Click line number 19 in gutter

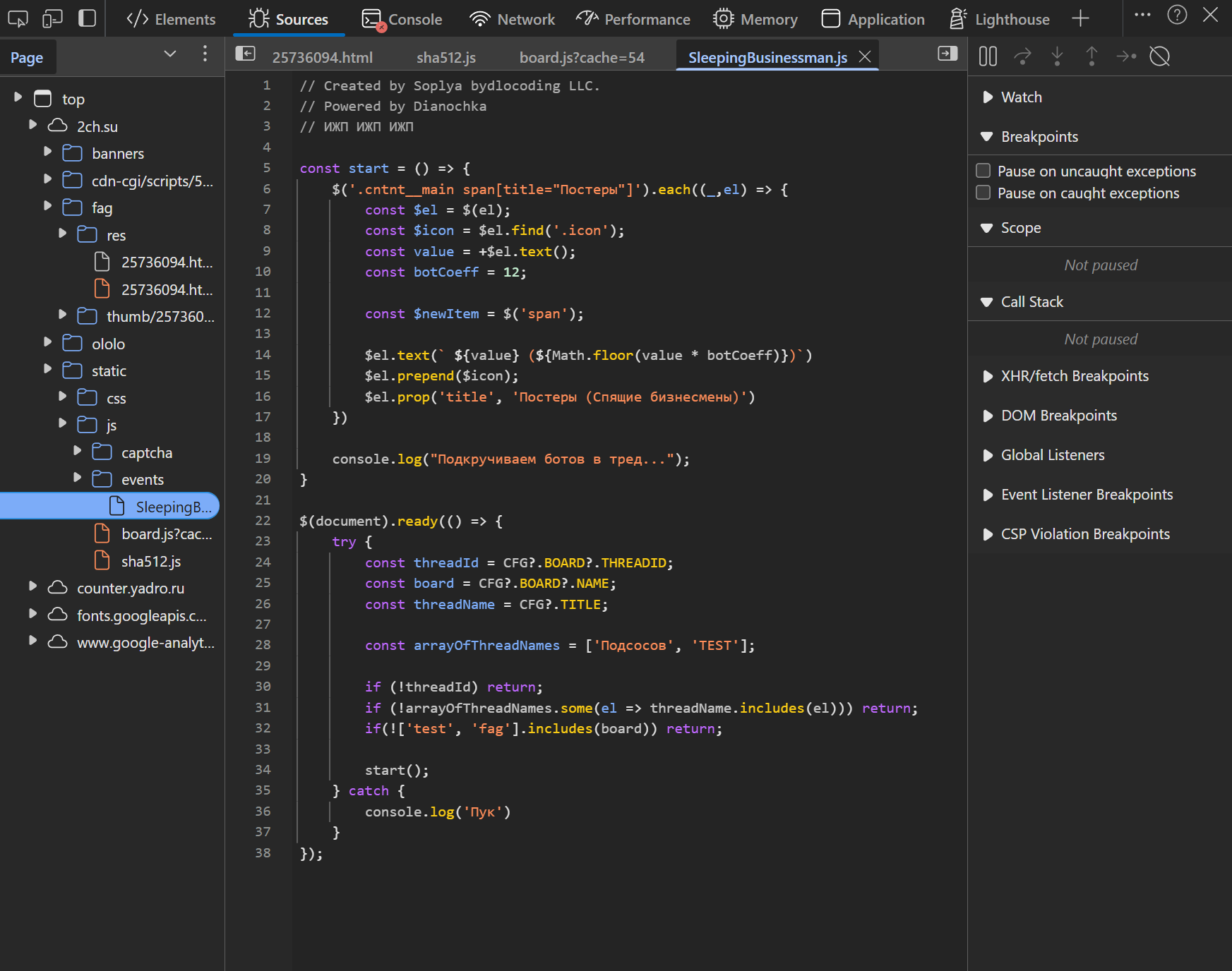coord(263,459)
